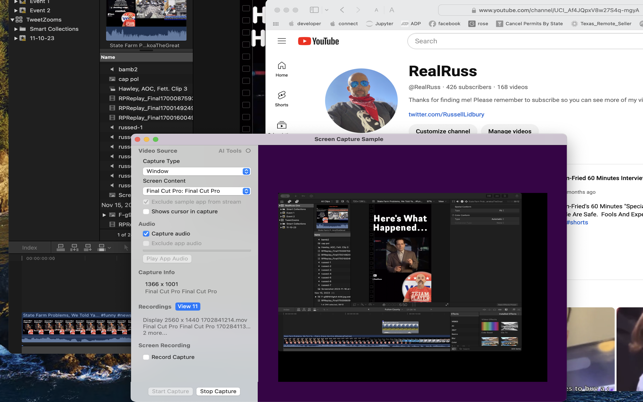Click the Manage videos button

[509, 131]
